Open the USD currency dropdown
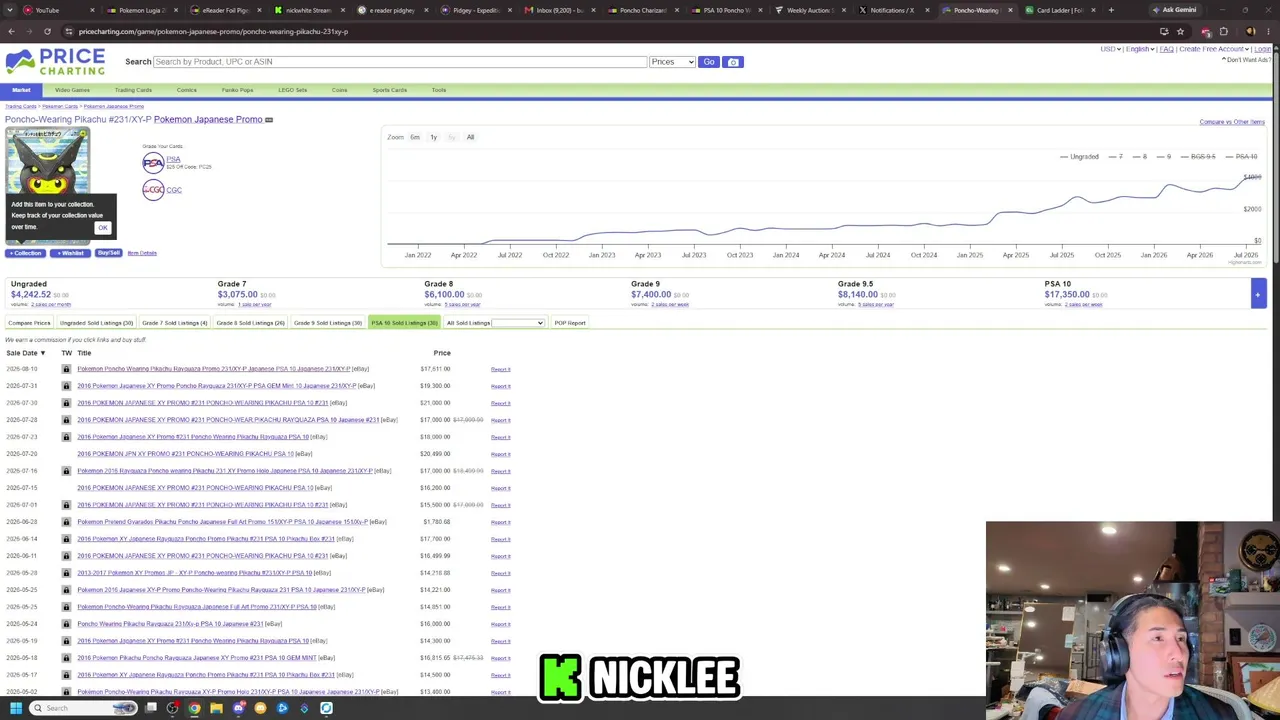 point(1110,49)
